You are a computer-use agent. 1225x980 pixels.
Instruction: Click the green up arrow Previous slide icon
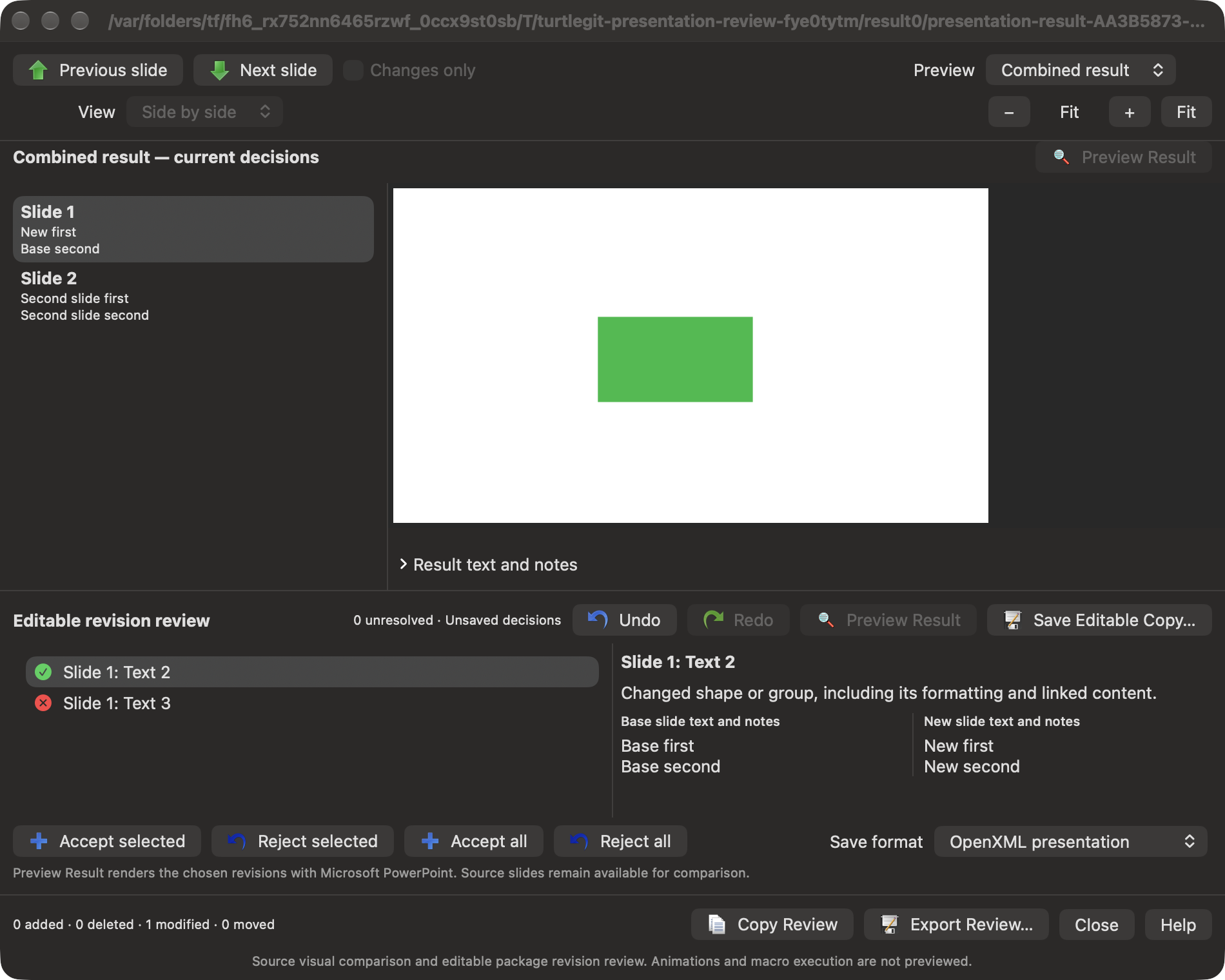[x=39, y=70]
